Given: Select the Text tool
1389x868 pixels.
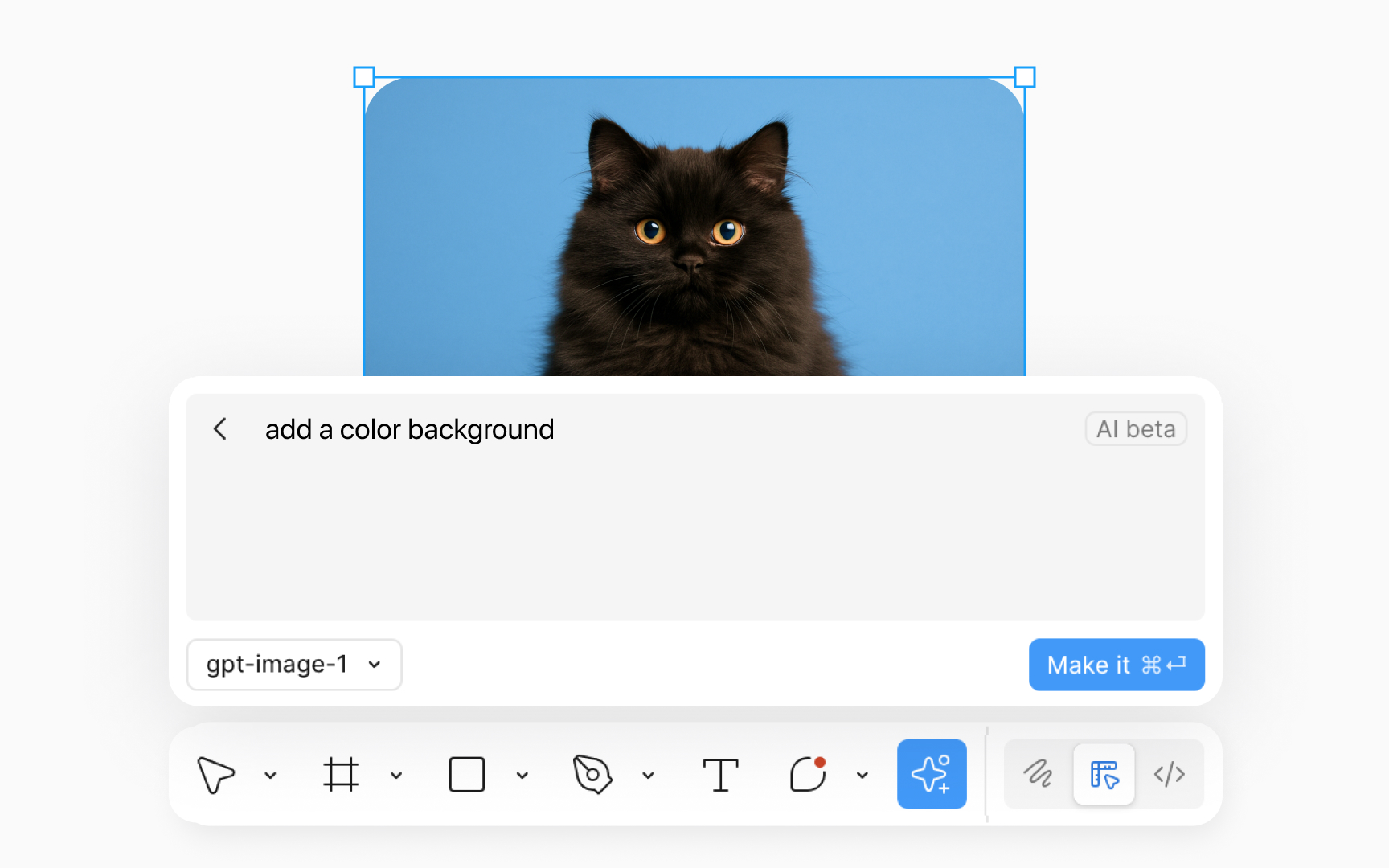Looking at the screenshot, I should [720, 775].
